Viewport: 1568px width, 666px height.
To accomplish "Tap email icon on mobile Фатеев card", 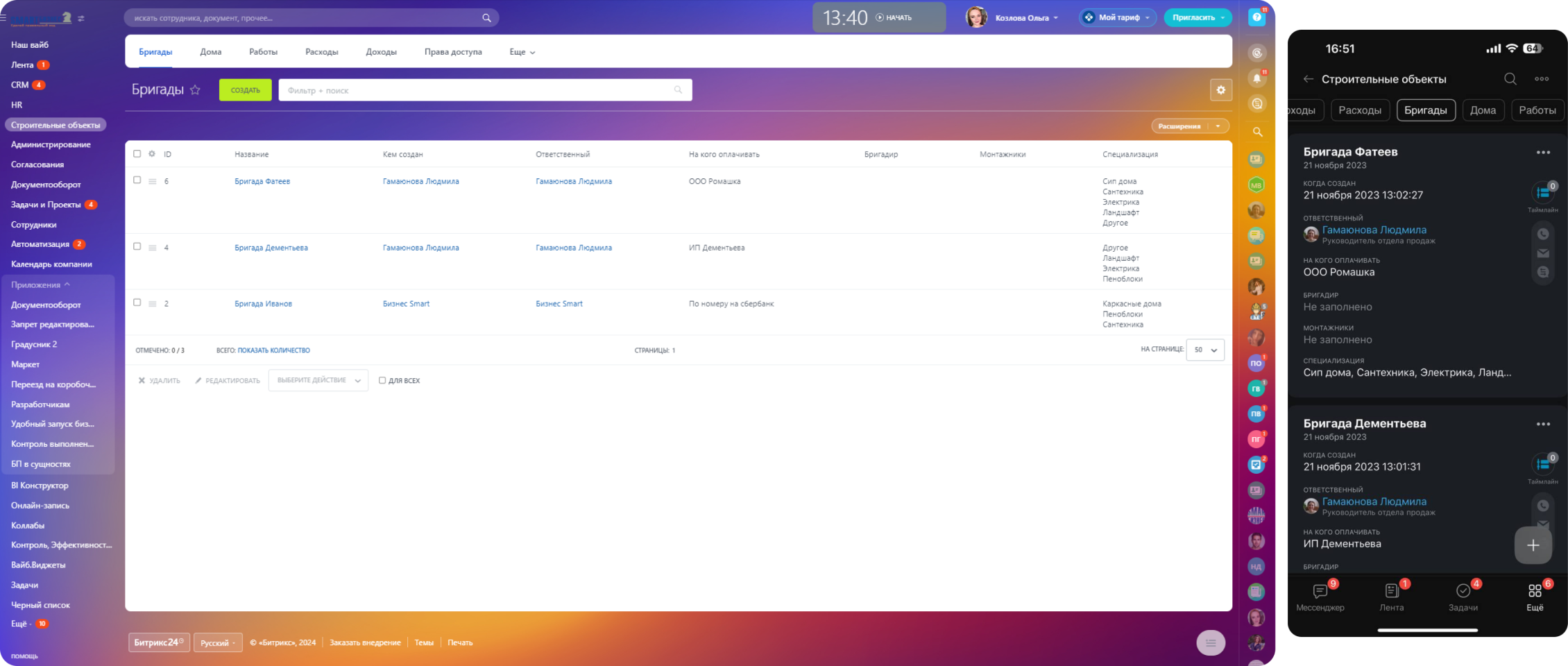I will click(1543, 253).
